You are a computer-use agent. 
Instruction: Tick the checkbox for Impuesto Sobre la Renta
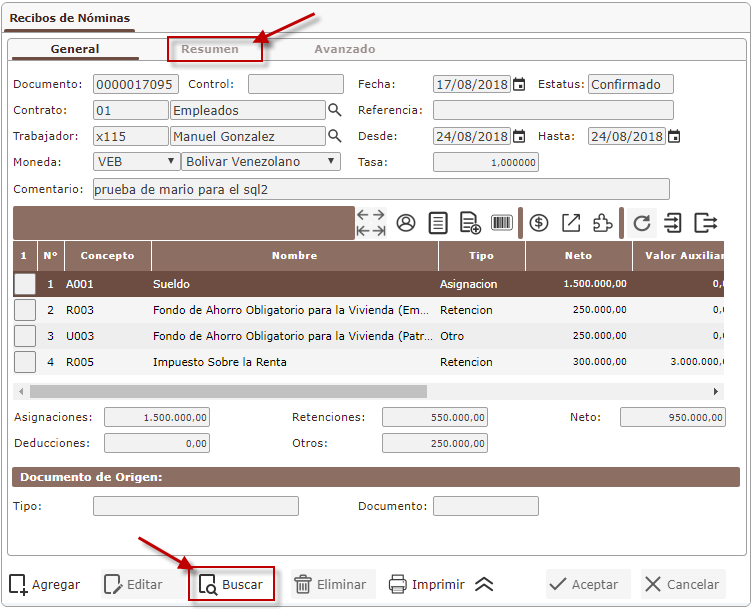point(25,362)
